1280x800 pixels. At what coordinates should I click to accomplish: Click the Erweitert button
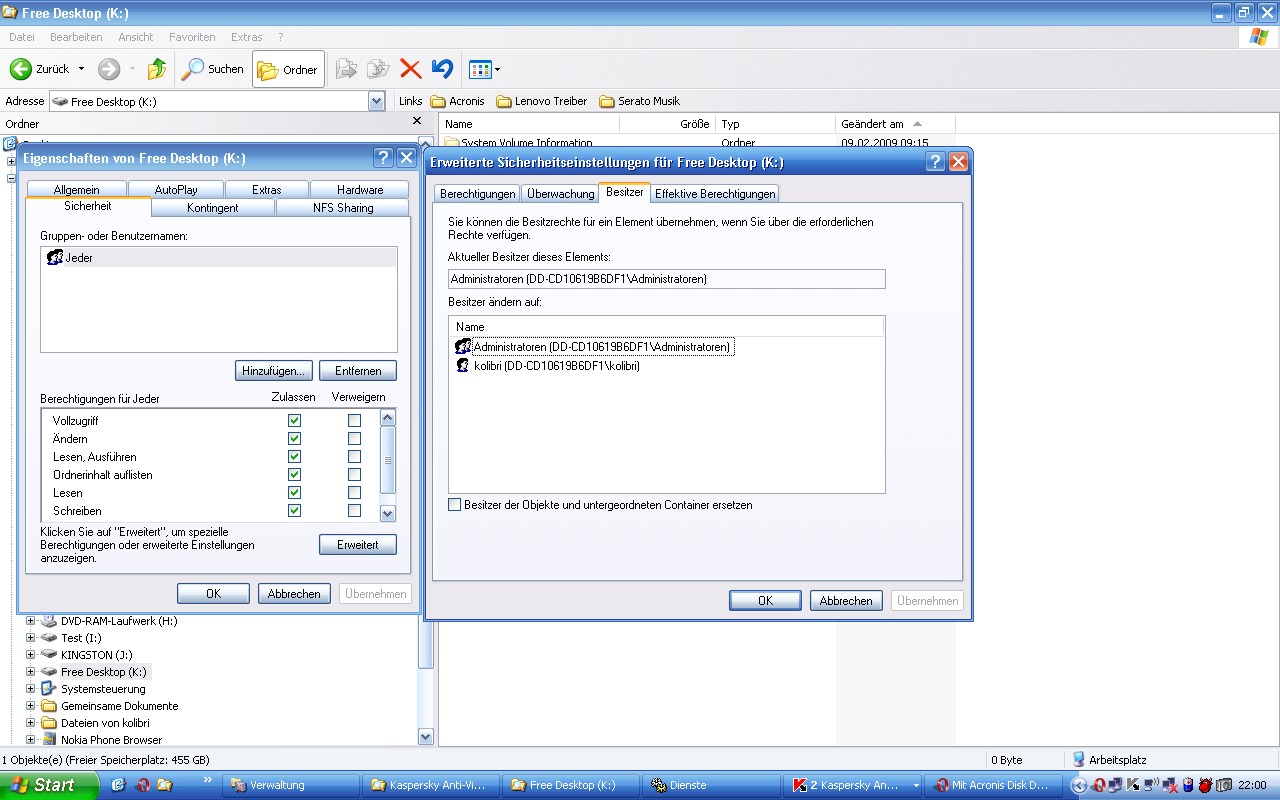point(358,545)
